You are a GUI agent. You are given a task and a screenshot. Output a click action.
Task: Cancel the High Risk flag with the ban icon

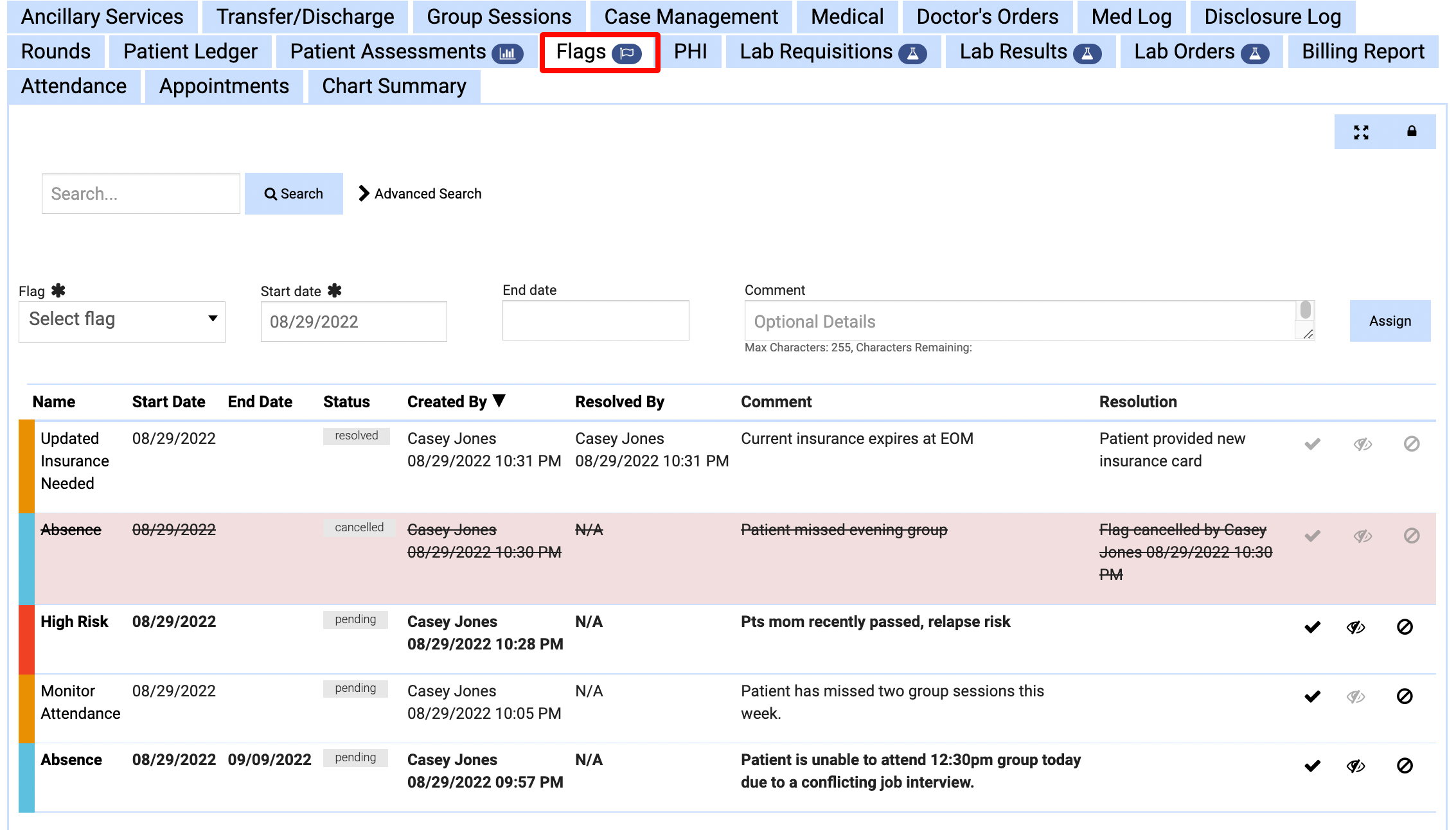click(1405, 627)
